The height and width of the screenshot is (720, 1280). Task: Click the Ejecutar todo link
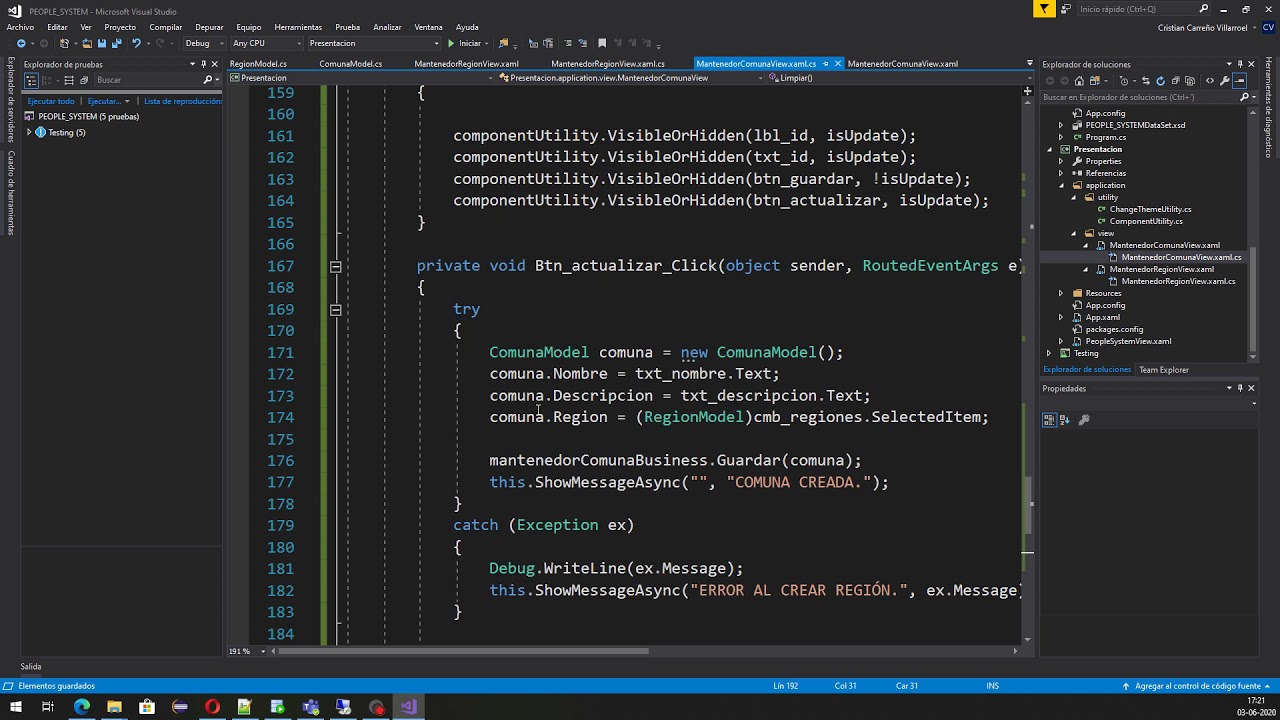tap(51, 101)
